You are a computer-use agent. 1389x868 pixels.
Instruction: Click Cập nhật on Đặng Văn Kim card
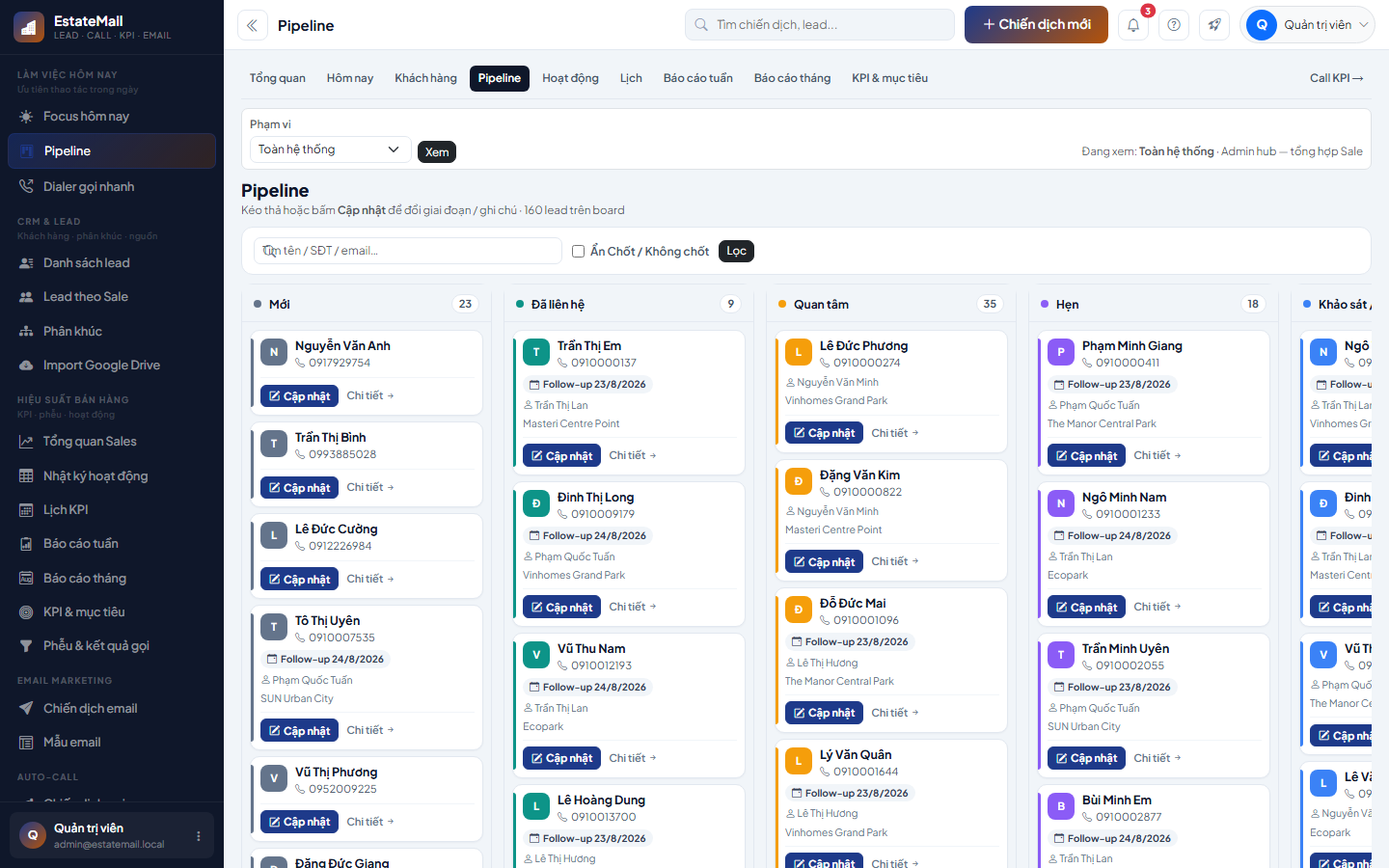[824, 562]
